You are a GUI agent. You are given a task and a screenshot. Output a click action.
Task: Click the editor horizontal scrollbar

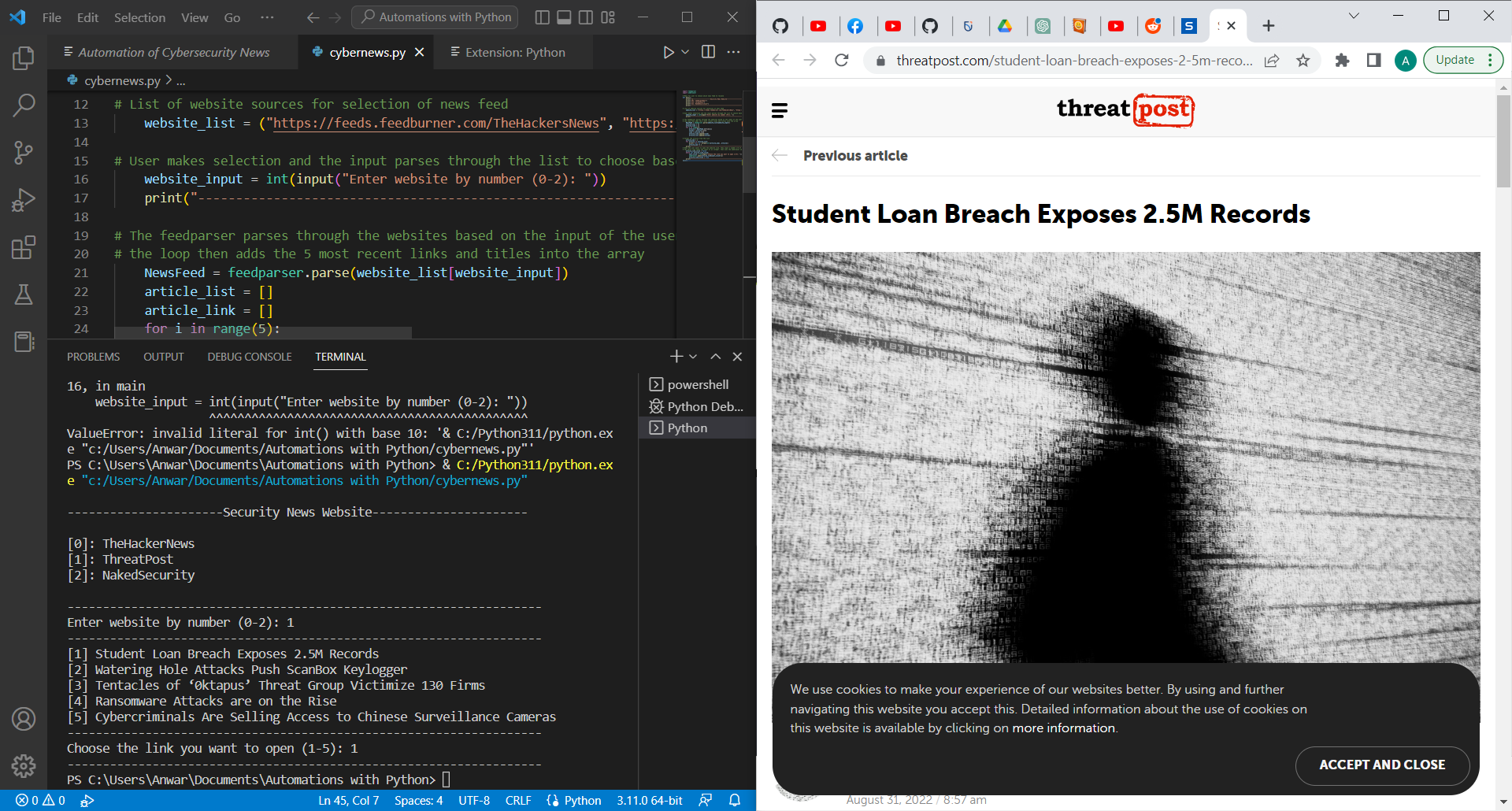pos(263,333)
